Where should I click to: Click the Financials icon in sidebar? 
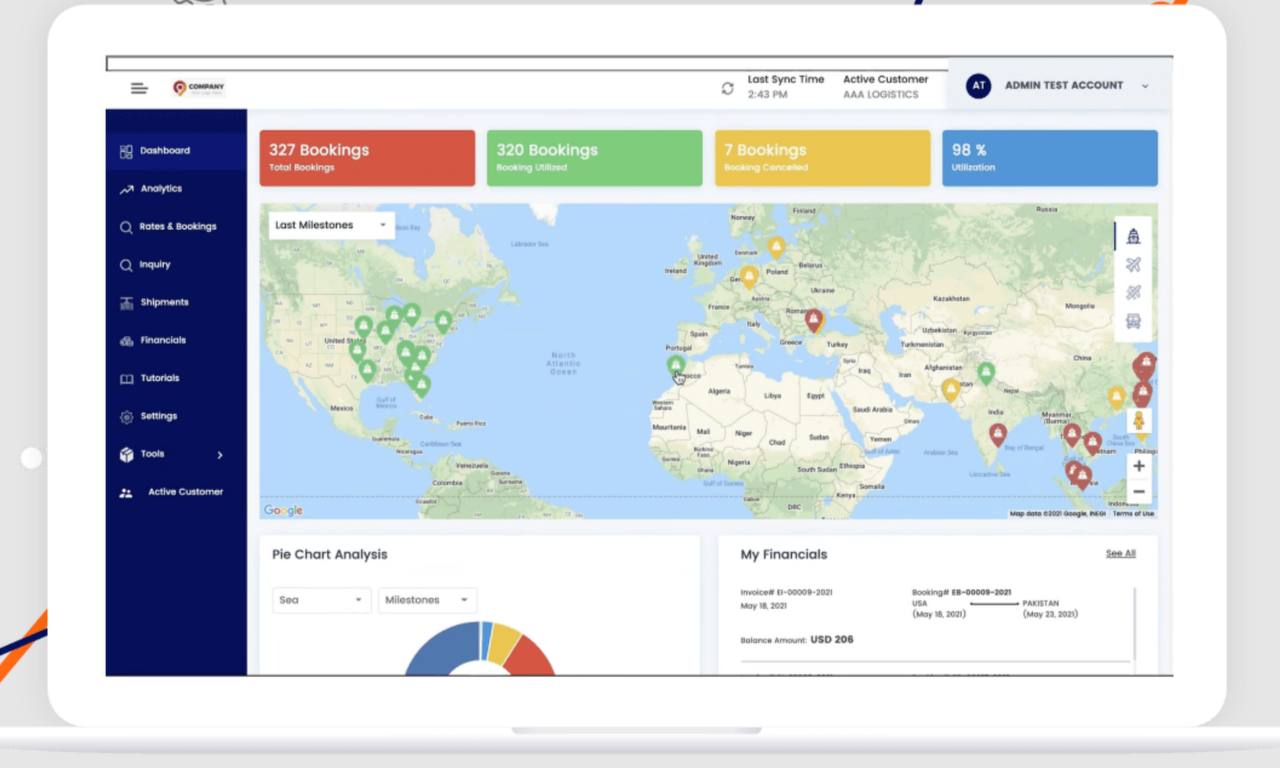[126, 341]
